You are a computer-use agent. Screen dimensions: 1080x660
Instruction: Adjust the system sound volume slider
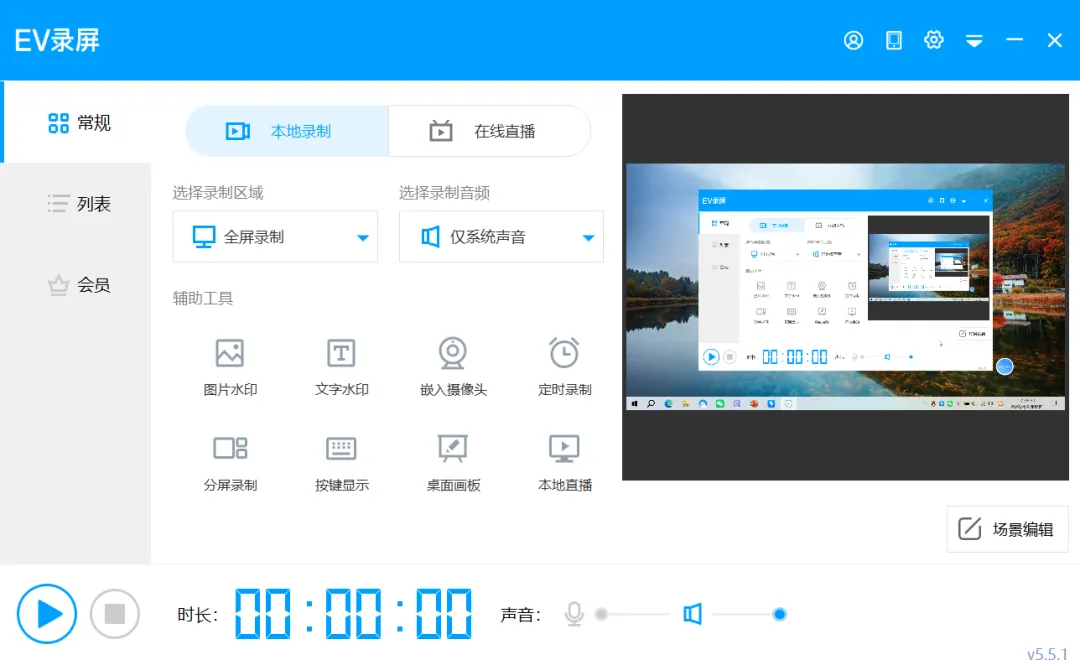coord(749,614)
